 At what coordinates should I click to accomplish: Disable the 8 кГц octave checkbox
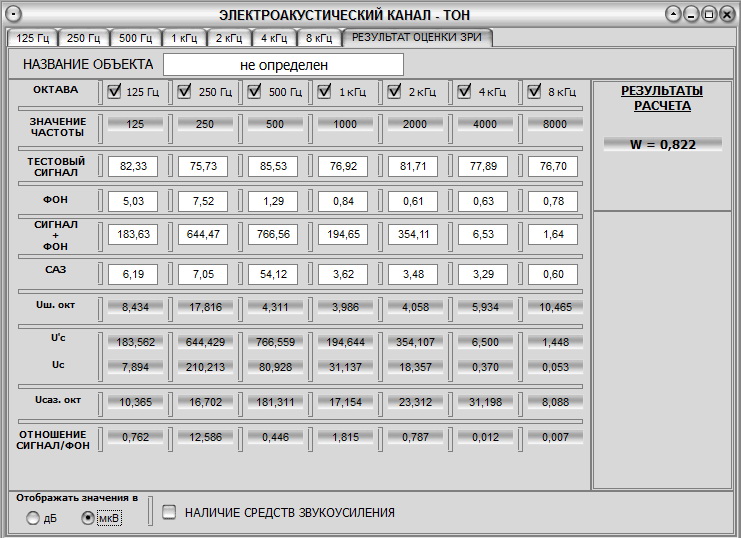click(534, 92)
